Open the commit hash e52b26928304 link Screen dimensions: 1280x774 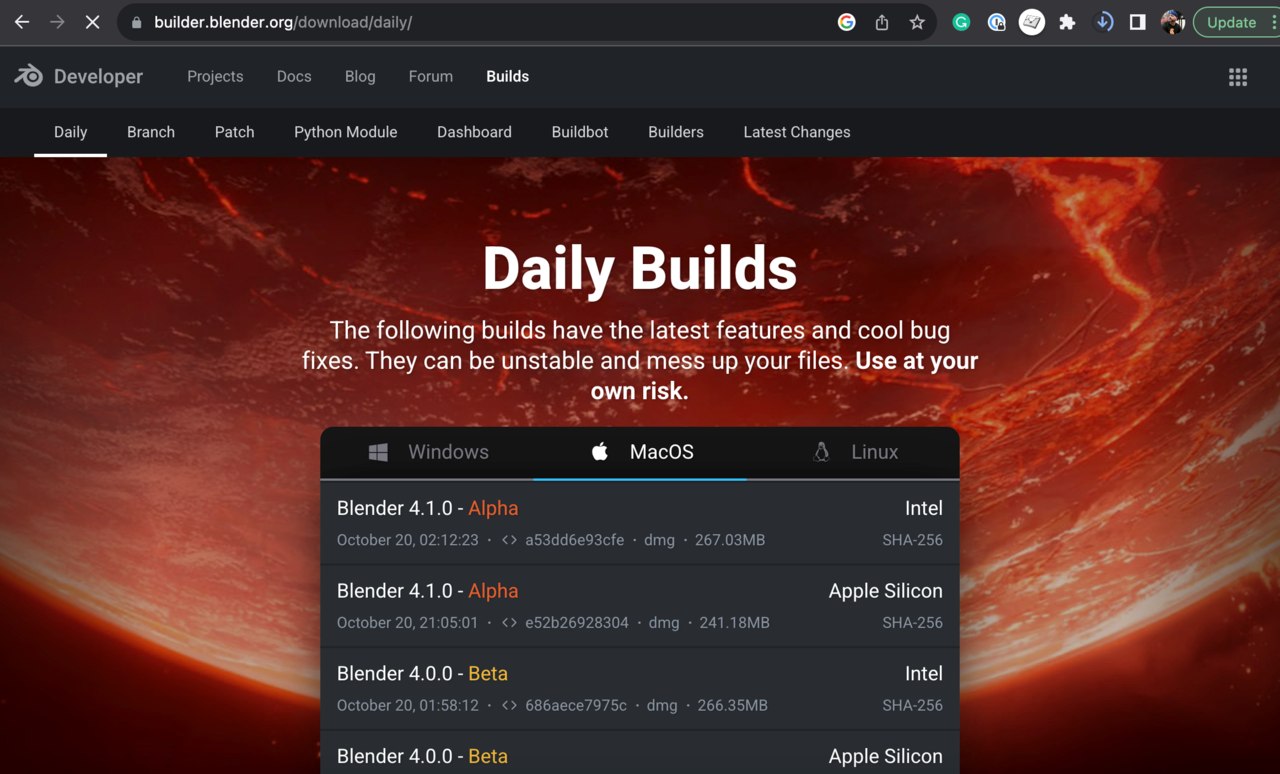[x=576, y=623]
